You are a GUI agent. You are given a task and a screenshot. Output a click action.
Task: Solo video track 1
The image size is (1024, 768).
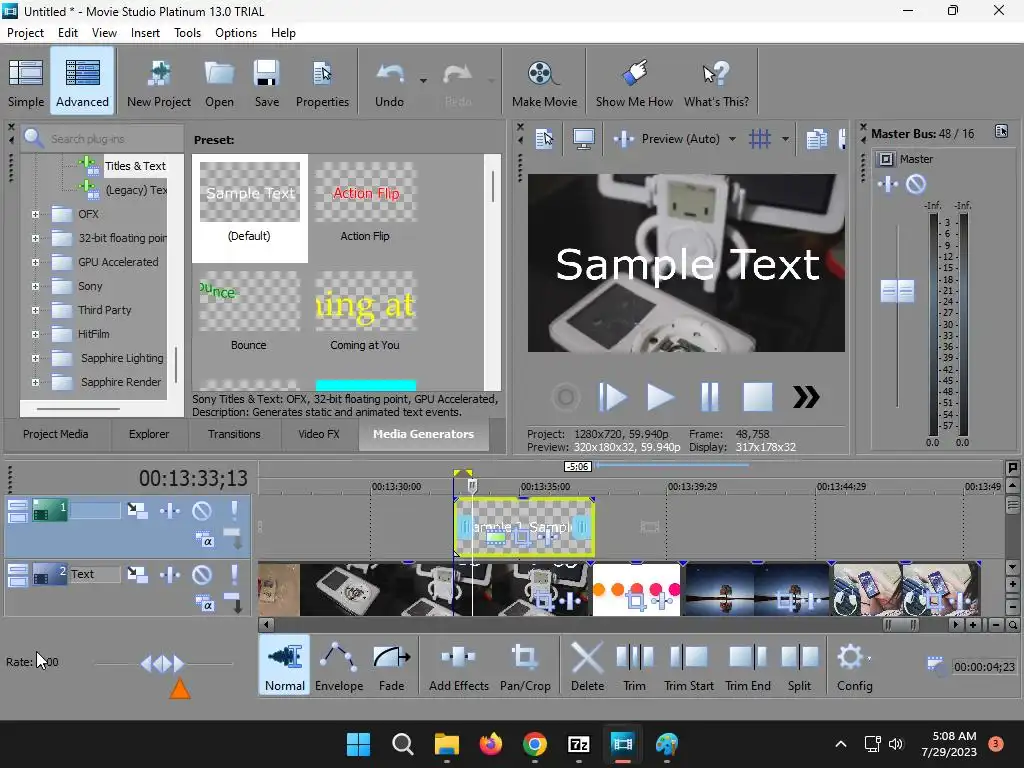coord(234,511)
